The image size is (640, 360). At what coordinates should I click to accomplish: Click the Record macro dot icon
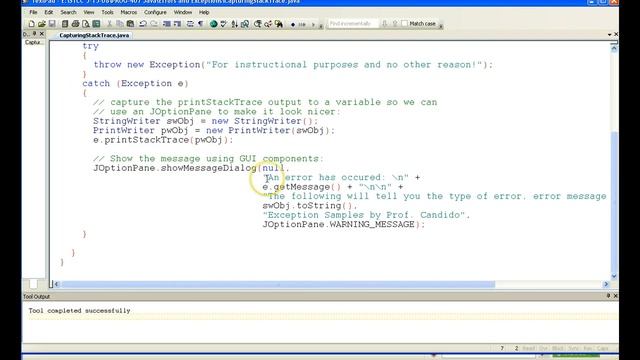[x=293, y=24]
